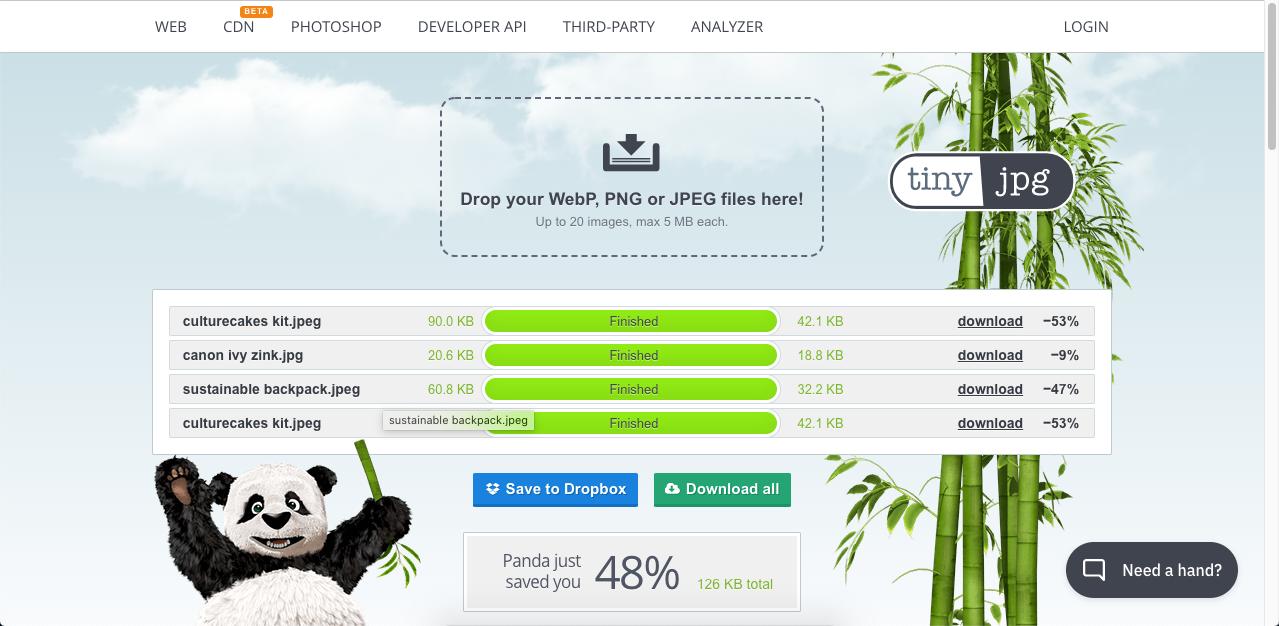1279x626 pixels.
Task: Click the chat bubble icon
Action: click(1094, 571)
